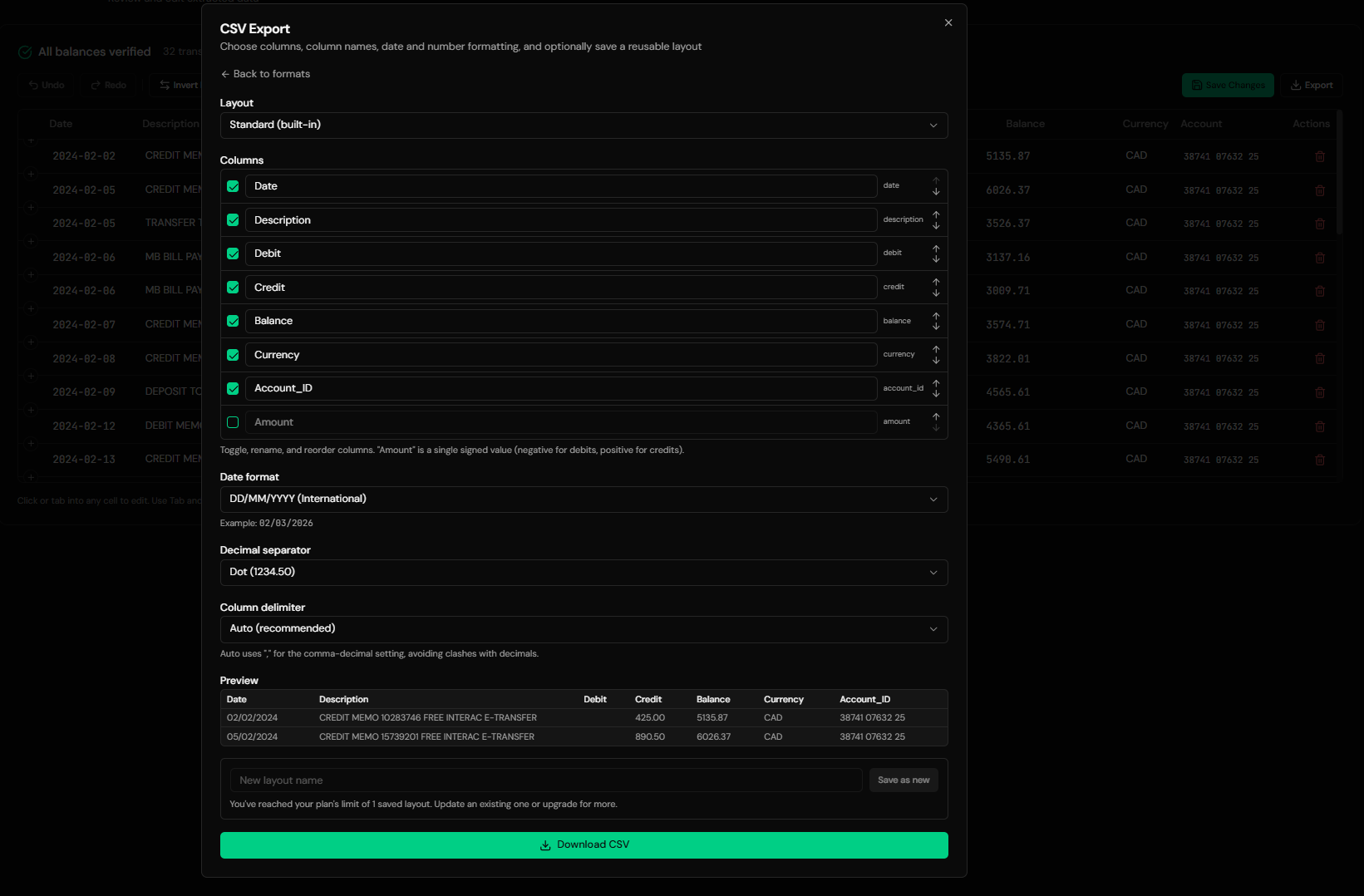Move the Balance column down

pos(936,327)
